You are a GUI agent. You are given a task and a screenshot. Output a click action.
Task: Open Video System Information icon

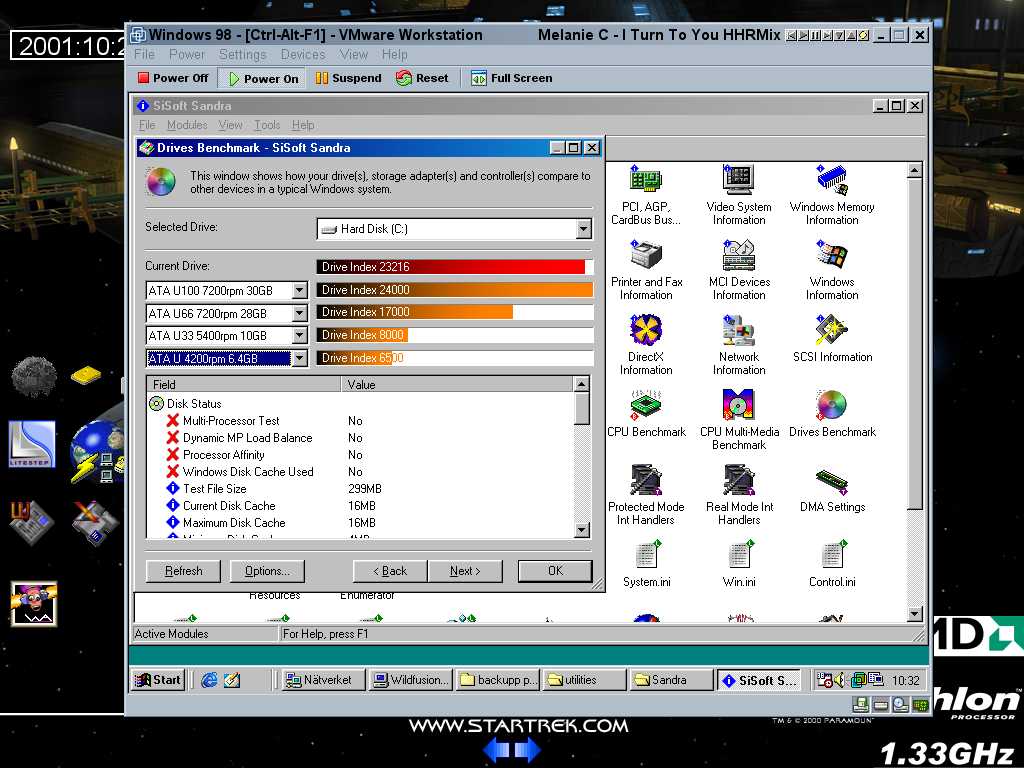click(x=739, y=179)
